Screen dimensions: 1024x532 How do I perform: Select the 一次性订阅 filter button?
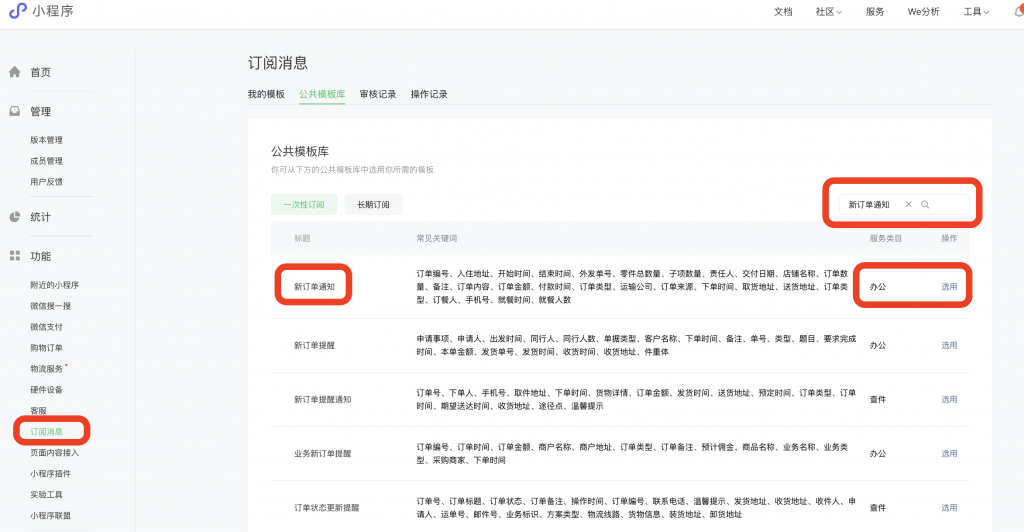pyautogui.click(x=304, y=204)
